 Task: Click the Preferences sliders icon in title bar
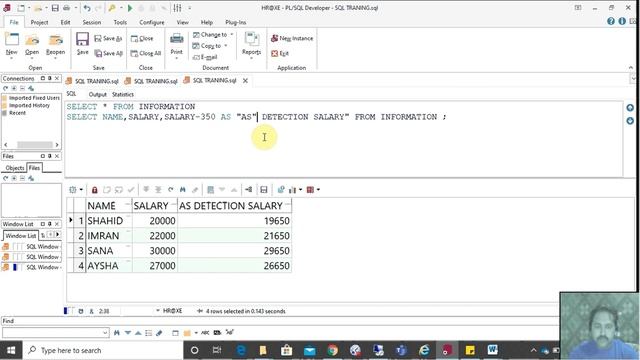pos(178,8)
